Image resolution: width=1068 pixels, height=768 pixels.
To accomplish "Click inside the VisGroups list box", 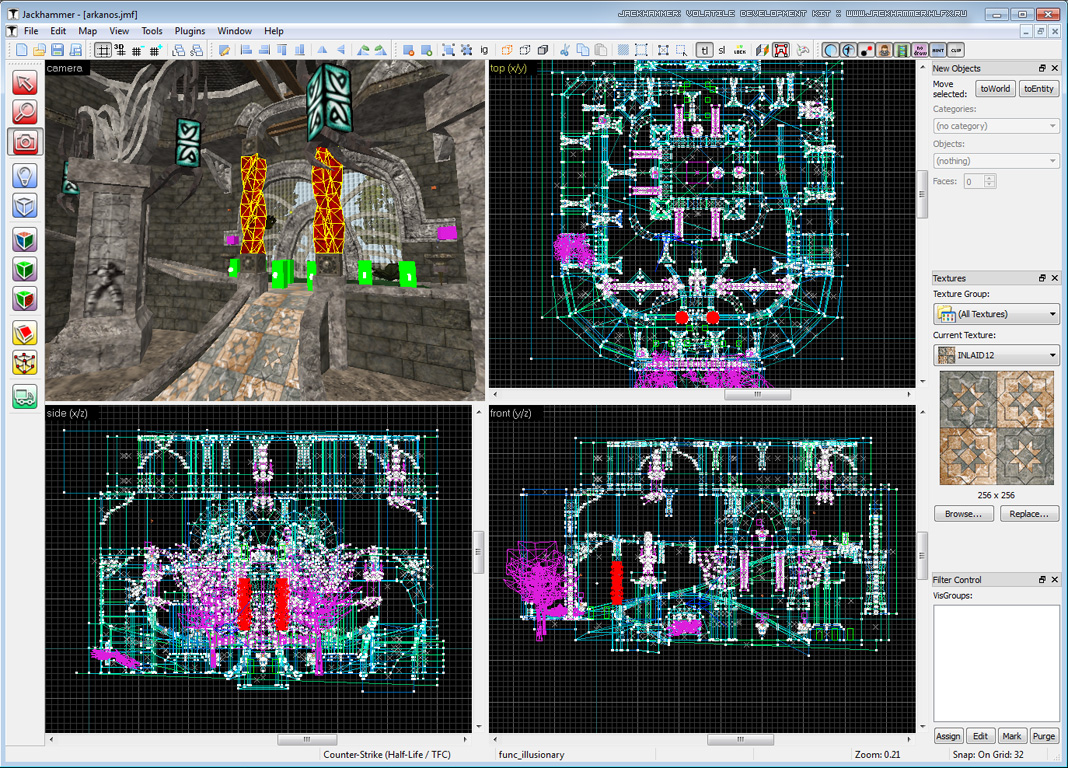I will pos(996,662).
